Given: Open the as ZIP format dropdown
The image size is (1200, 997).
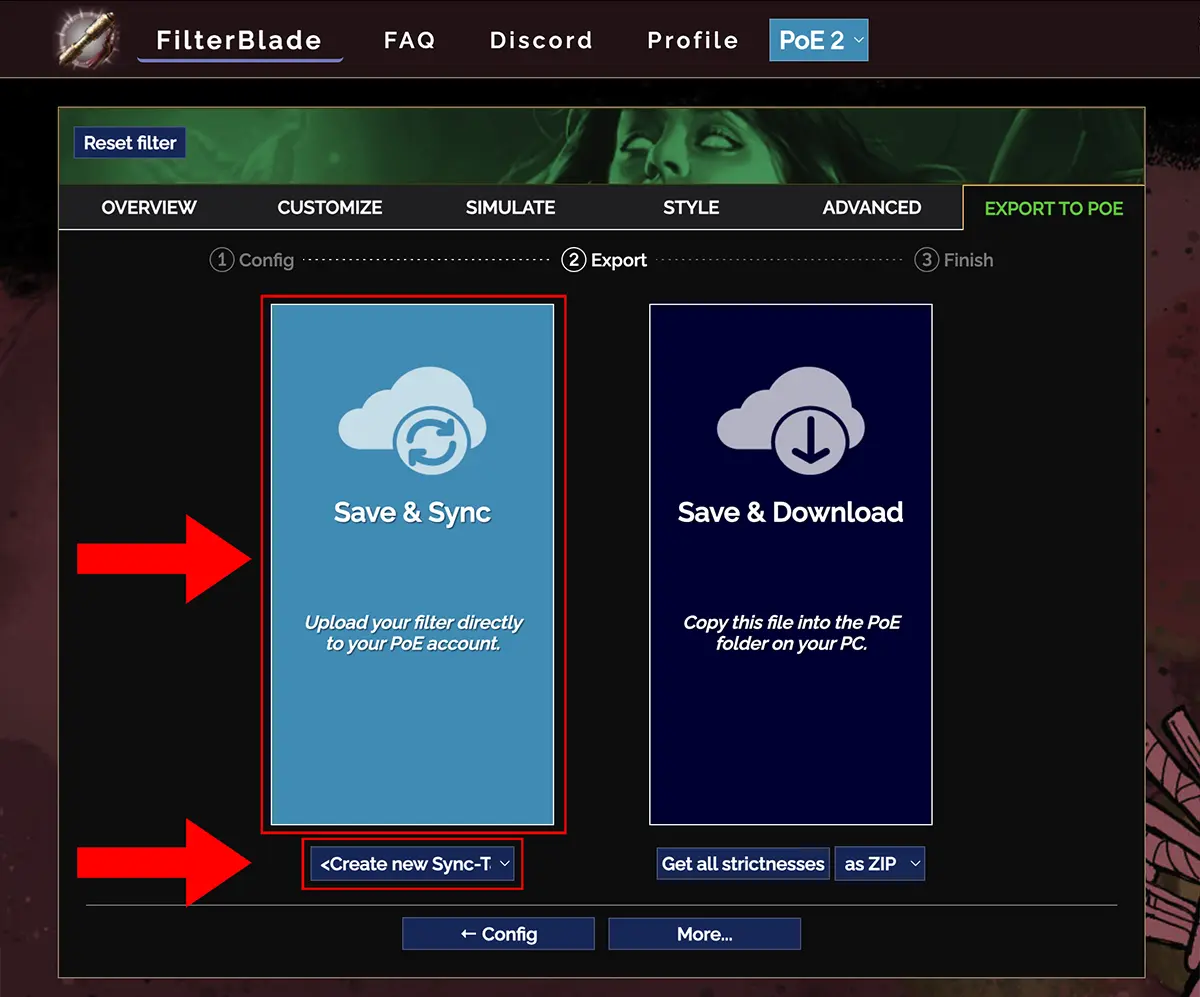Looking at the screenshot, I should click(x=880, y=863).
